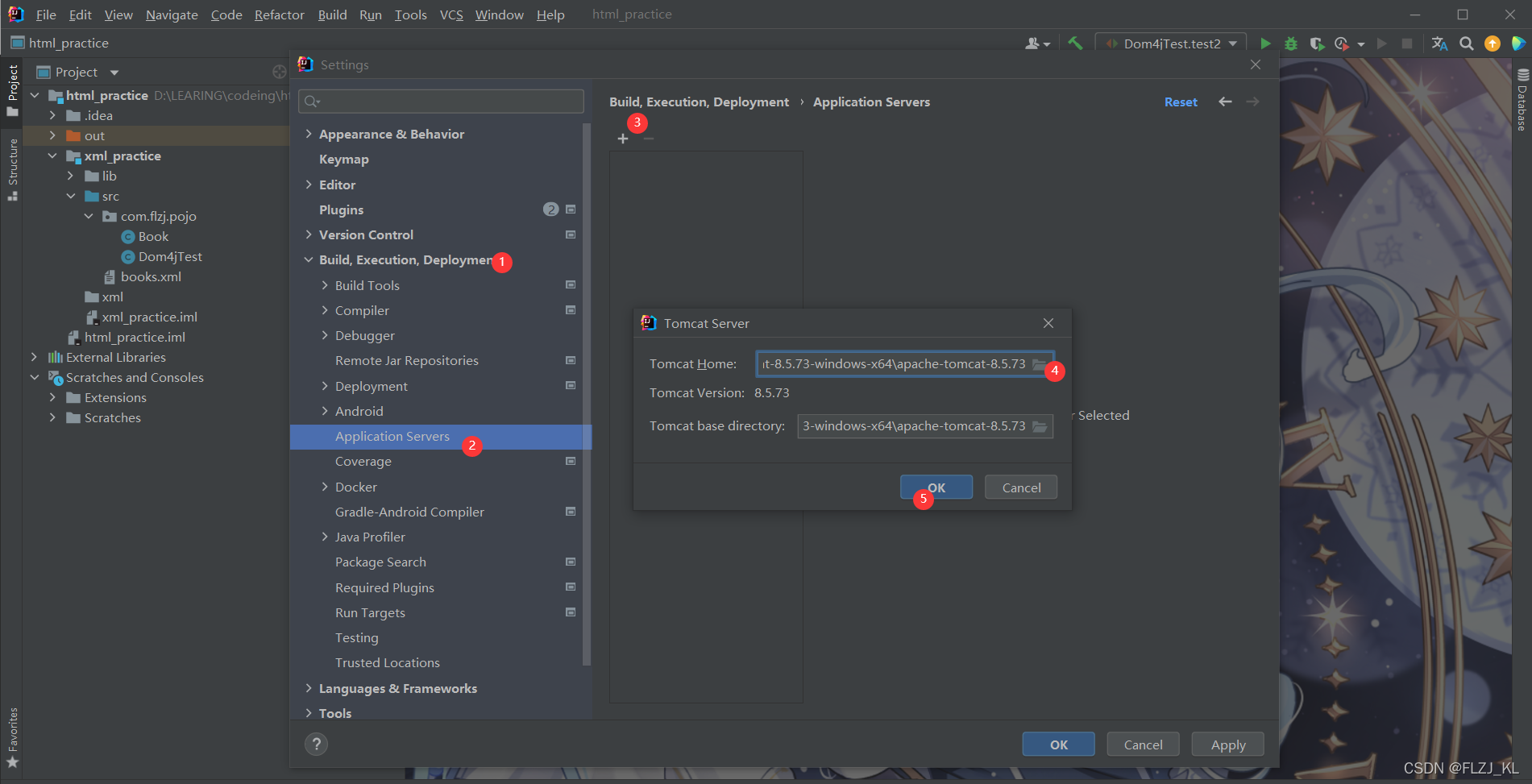1532x784 pixels.
Task: Browse Tomcat base directory folder icon
Action: click(1040, 426)
